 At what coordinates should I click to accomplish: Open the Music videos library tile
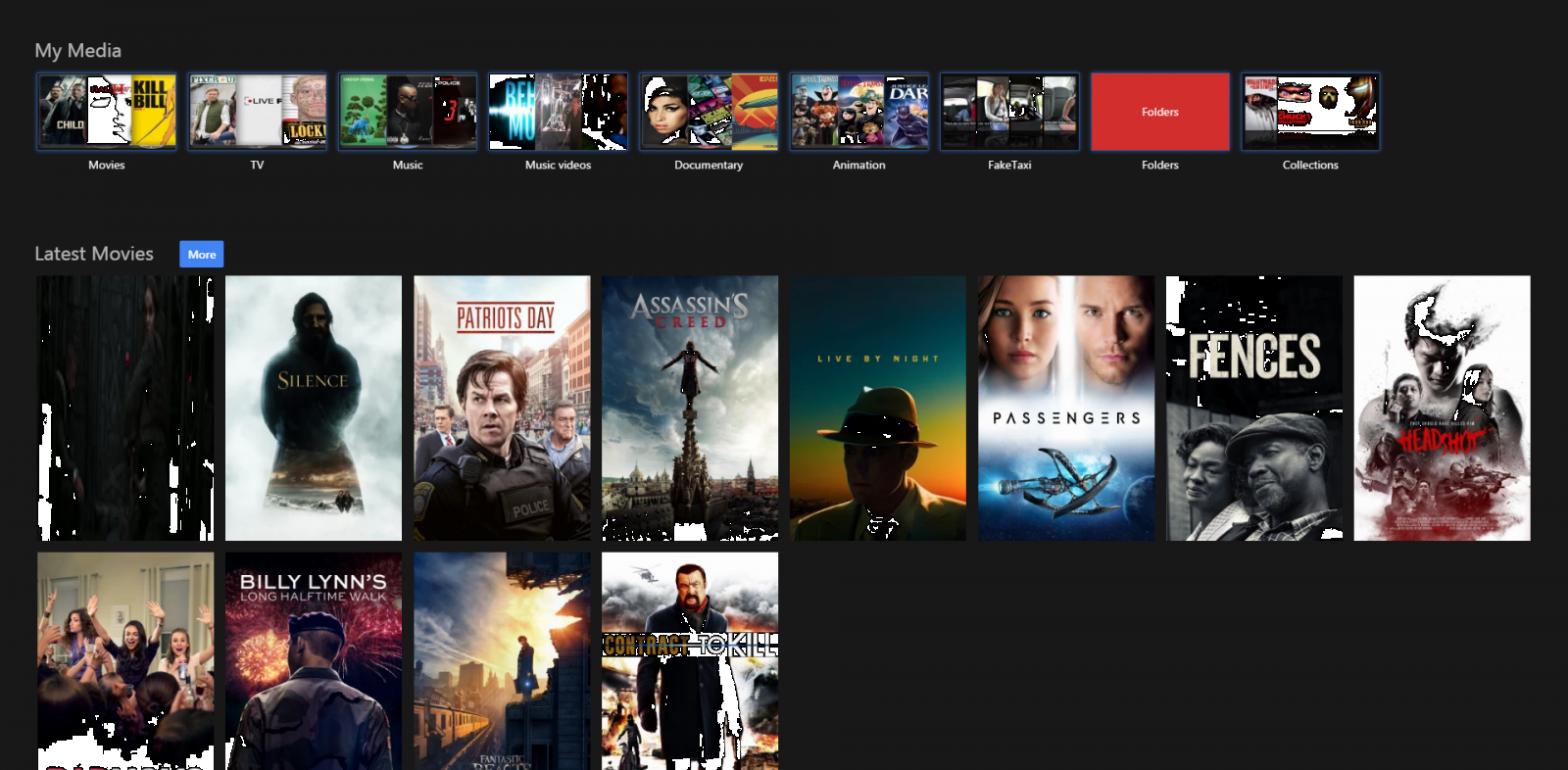[x=559, y=112]
